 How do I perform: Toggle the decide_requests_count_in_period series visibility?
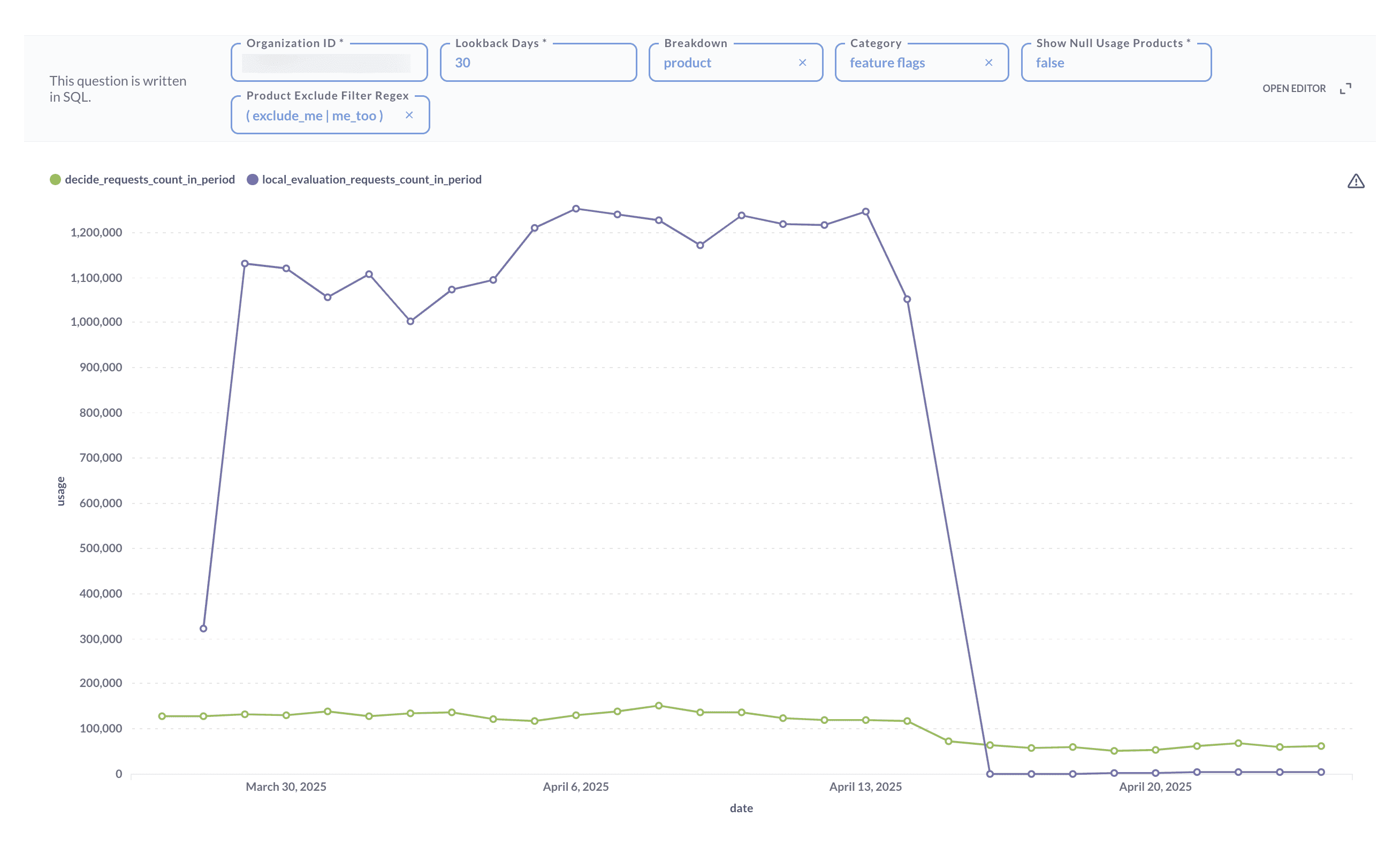pyautogui.click(x=149, y=179)
